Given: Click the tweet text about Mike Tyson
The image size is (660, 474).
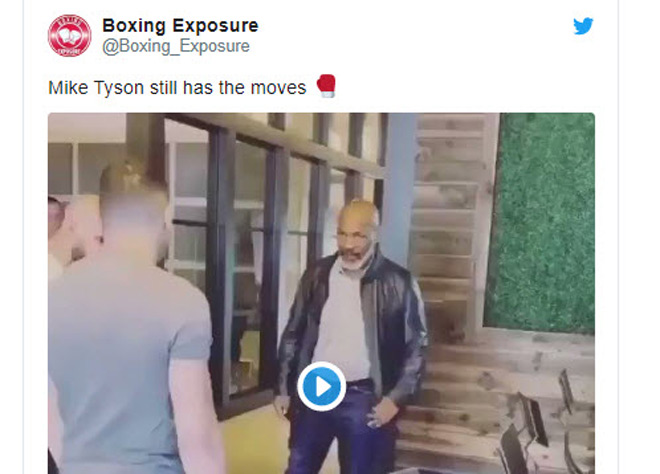Looking at the screenshot, I should [177, 88].
